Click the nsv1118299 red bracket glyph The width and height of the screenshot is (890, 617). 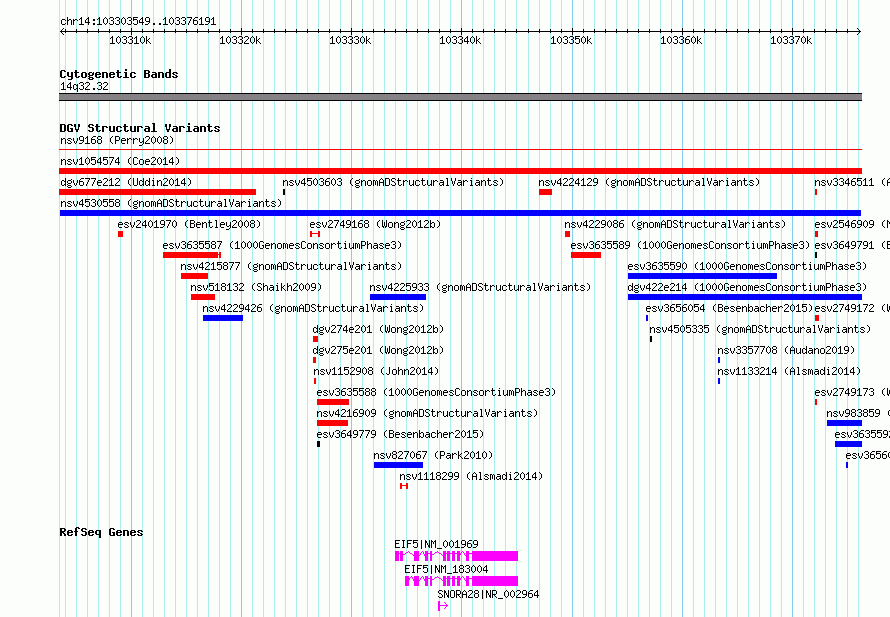pos(404,486)
